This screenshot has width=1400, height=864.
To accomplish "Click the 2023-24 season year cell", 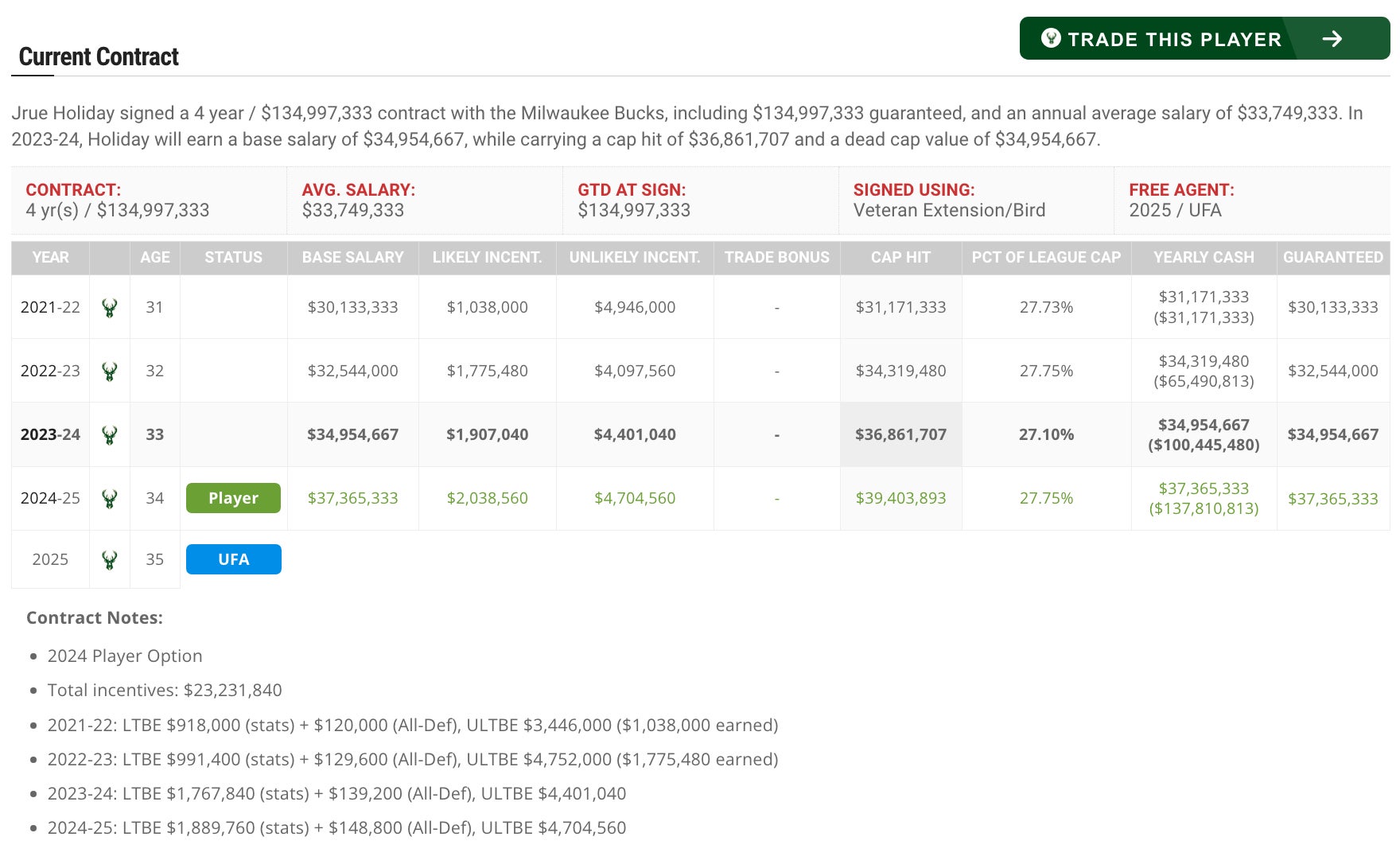I will (50, 434).
